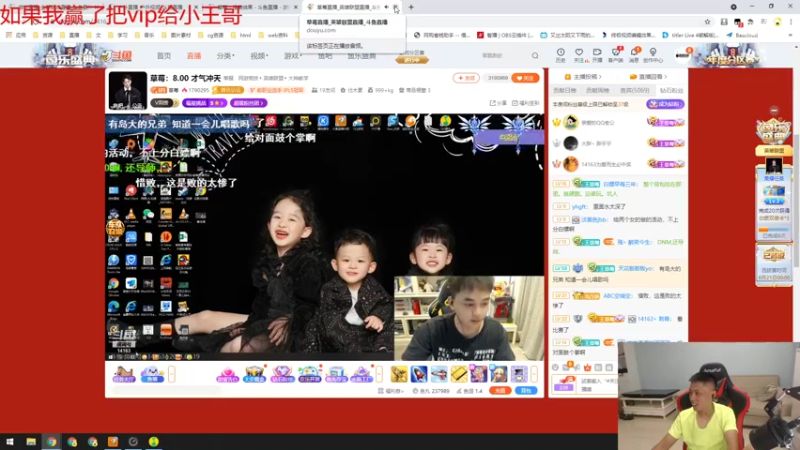This screenshot has width=800, height=450.
Task: Send the white airplane gift
Action: pyautogui.click(x=439, y=374)
